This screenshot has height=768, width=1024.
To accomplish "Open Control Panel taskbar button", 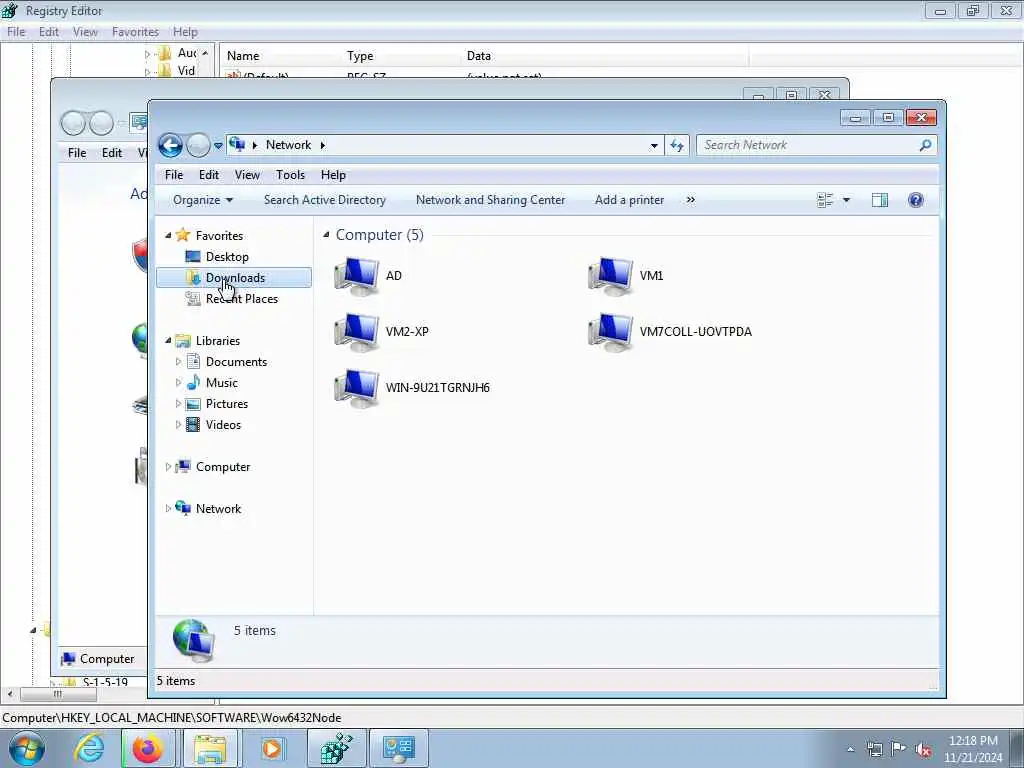I will tap(398, 748).
